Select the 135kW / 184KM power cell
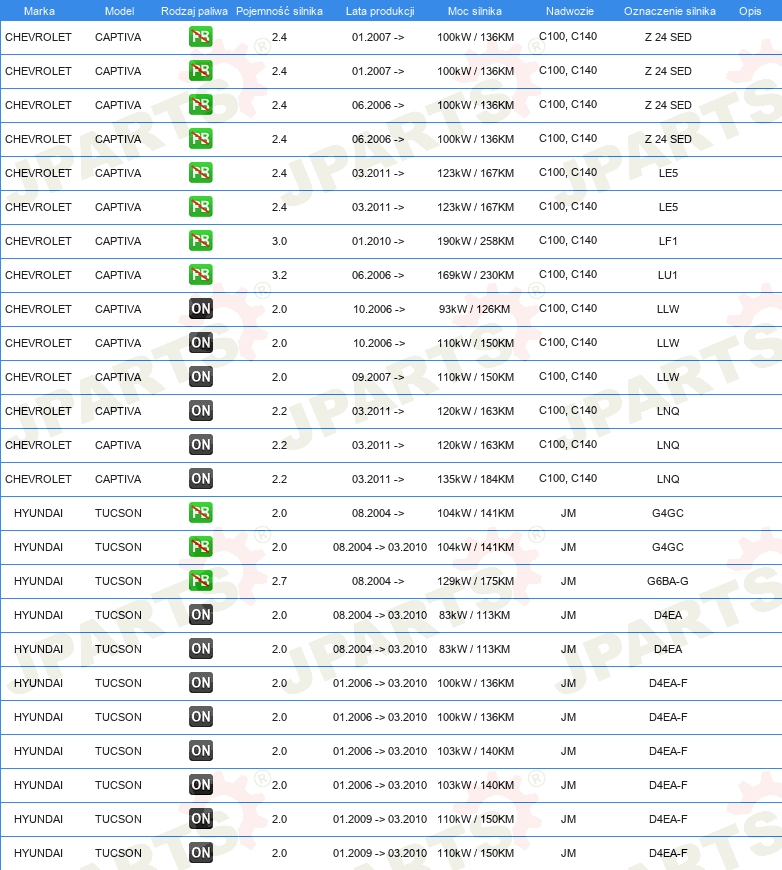Viewport: 782px width, 870px height. pyautogui.click(x=476, y=479)
